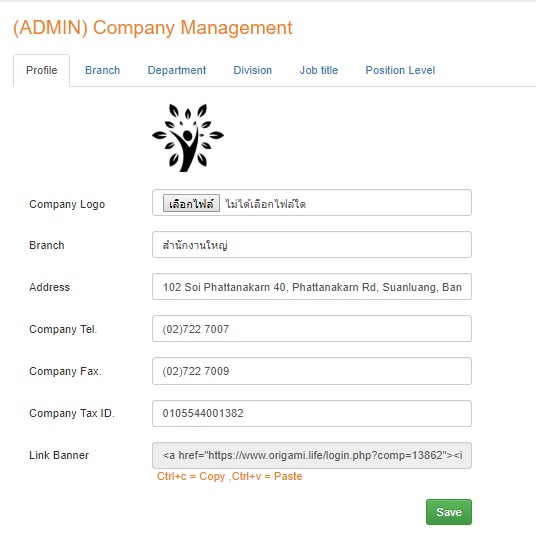Switch to the Department tab
This screenshot has height=535, width=536.
pos(177,70)
